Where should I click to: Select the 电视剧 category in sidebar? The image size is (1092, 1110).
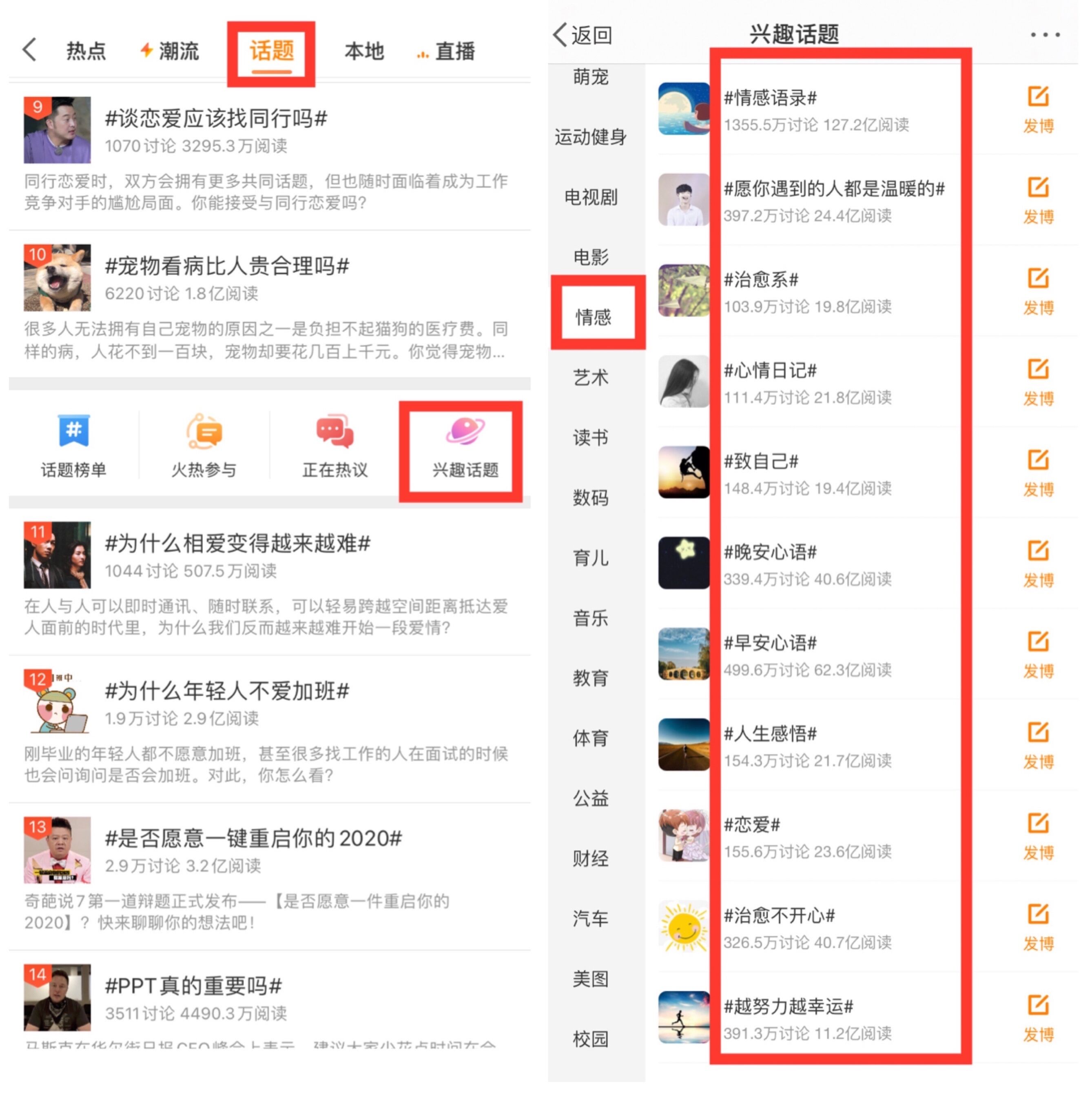[591, 197]
